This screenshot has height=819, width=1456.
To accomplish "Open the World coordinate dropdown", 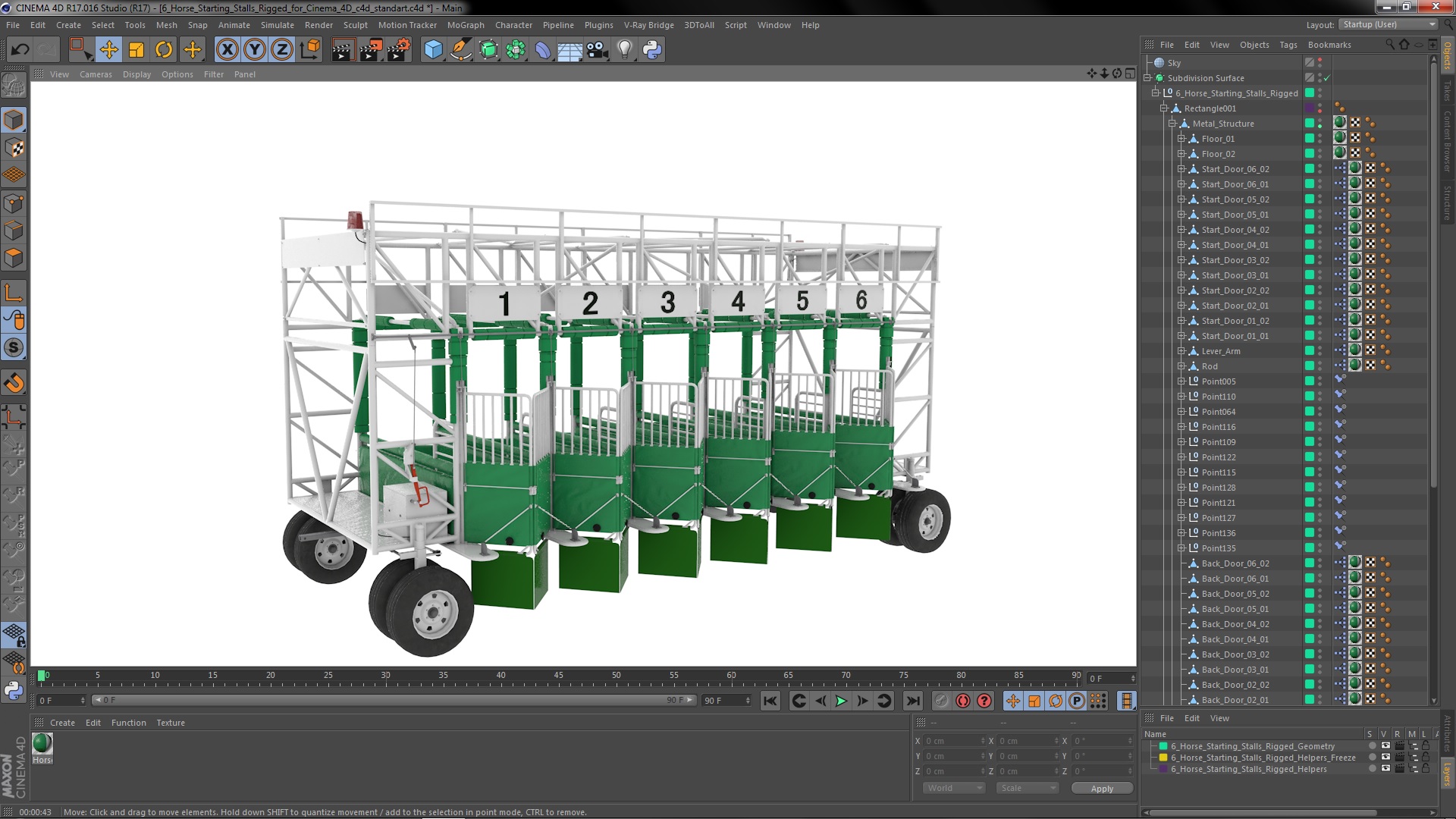I will click(954, 788).
